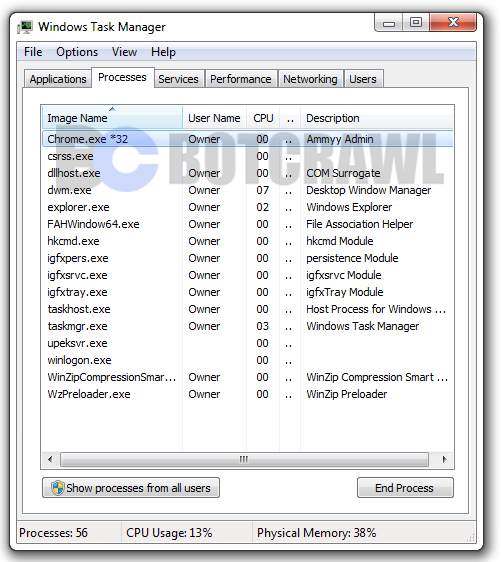Click the Host Process for Windows description
Image resolution: width=501 pixels, height=562 pixels.
pyautogui.click(x=376, y=309)
